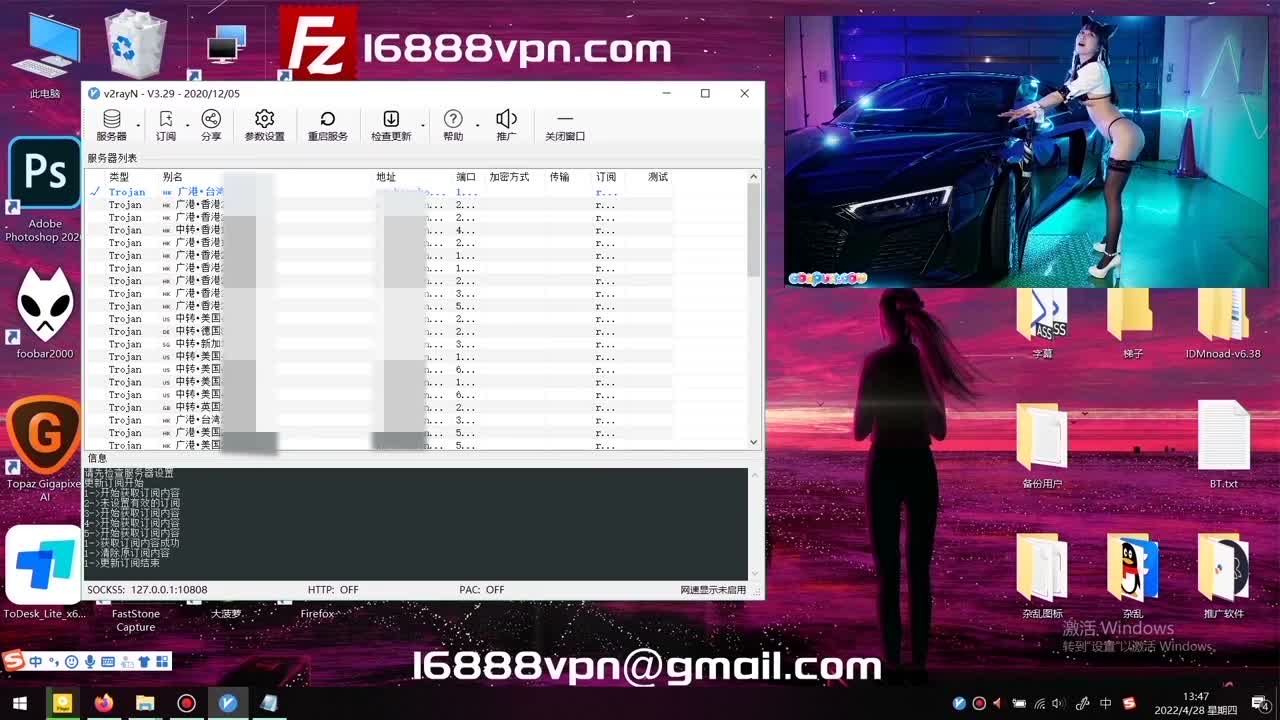Viewport: 1280px width, 720px height.
Task: Click the server list vertical scrollbar thumb
Action: pos(754,230)
